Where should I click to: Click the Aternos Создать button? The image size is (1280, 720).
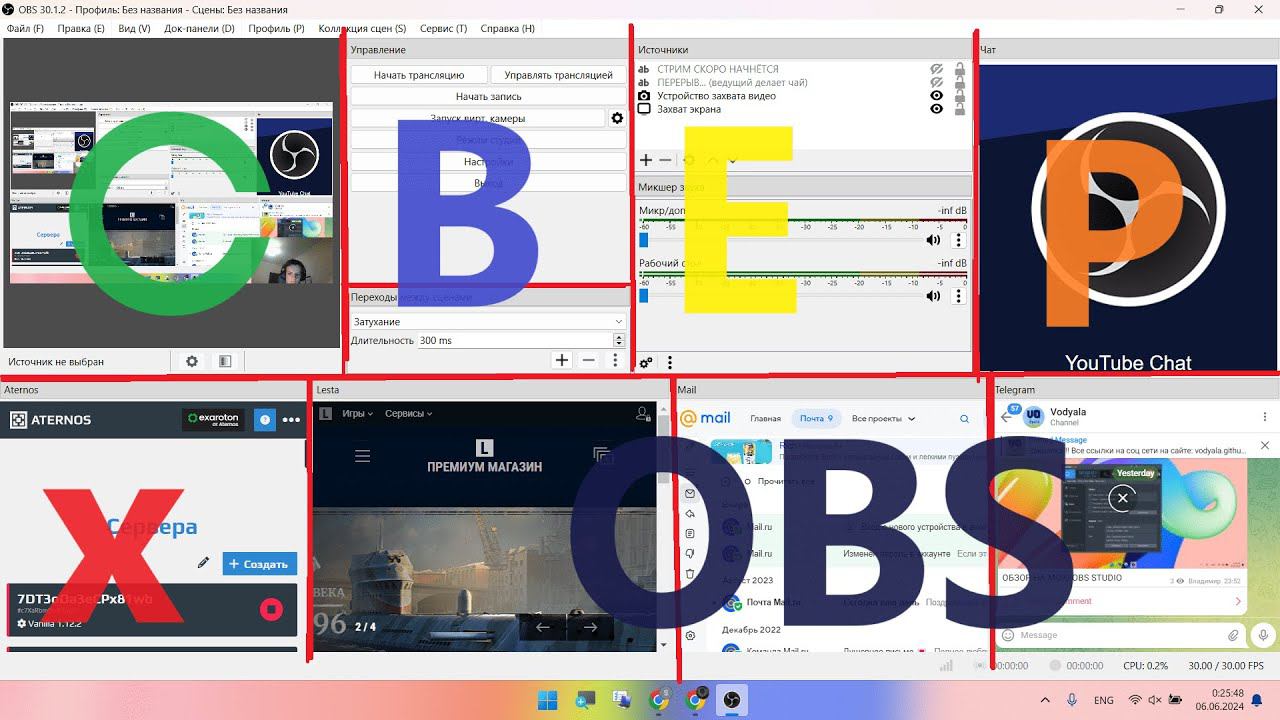260,564
